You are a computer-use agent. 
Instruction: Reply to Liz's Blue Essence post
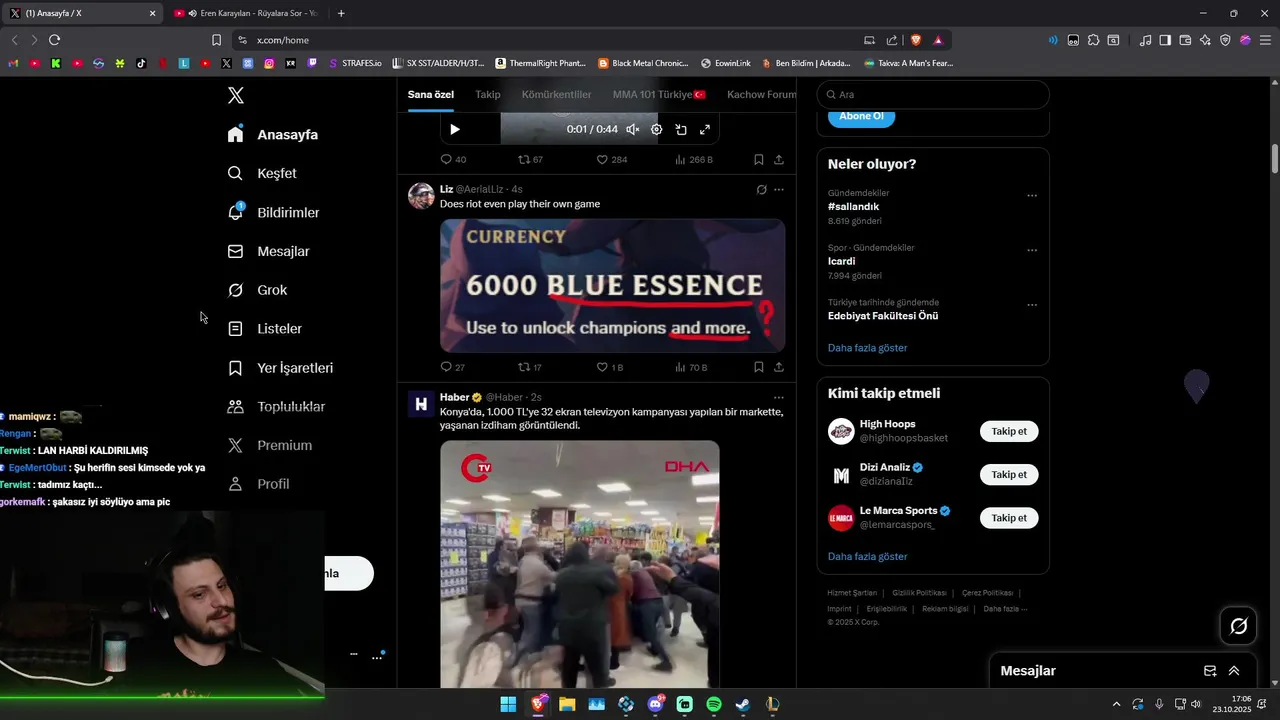click(x=453, y=367)
